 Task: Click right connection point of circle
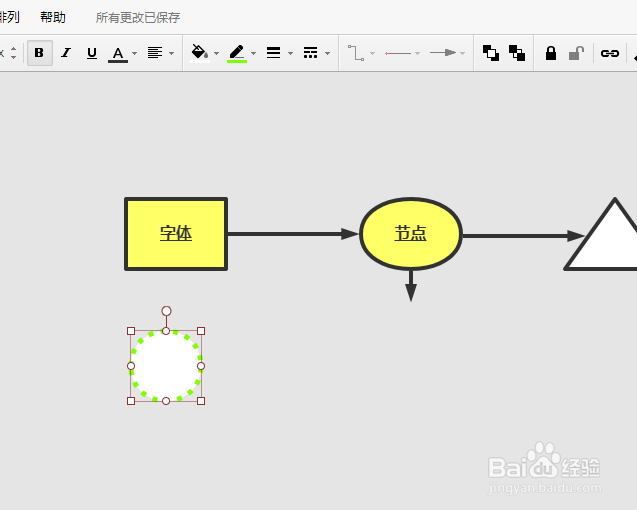pos(201,366)
